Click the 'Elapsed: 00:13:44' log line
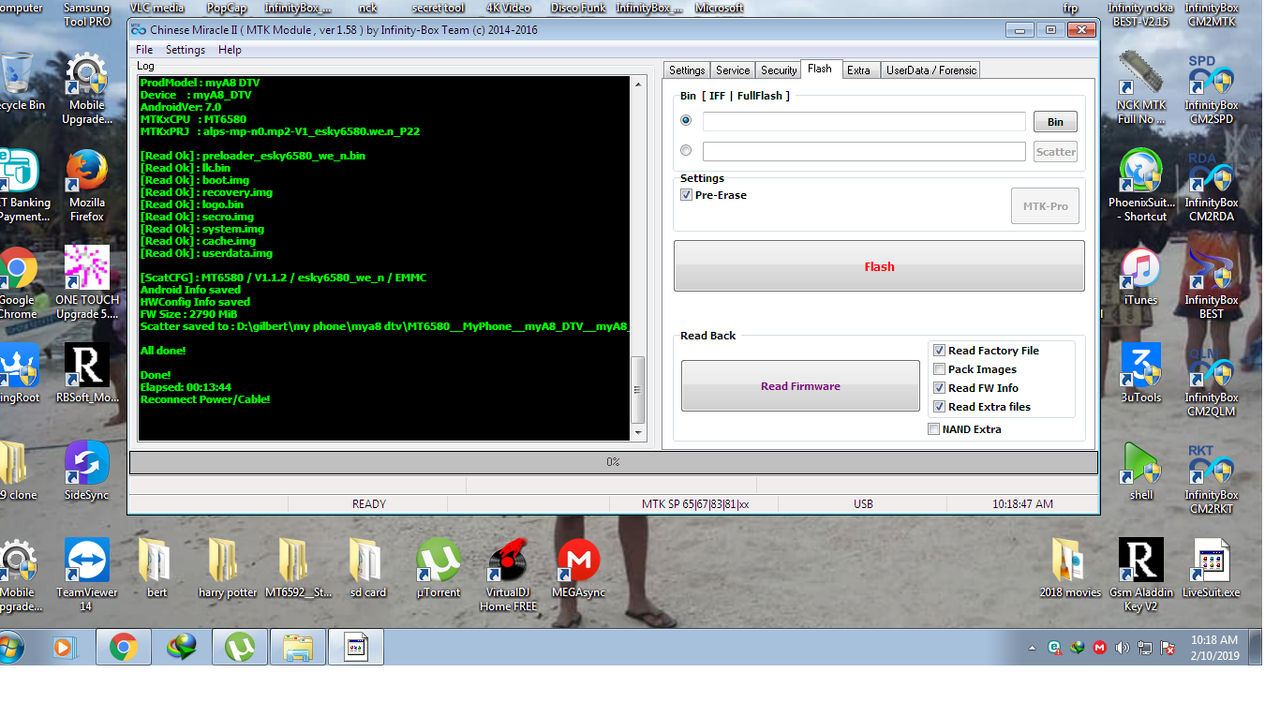1280x720 pixels. [x=186, y=387]
